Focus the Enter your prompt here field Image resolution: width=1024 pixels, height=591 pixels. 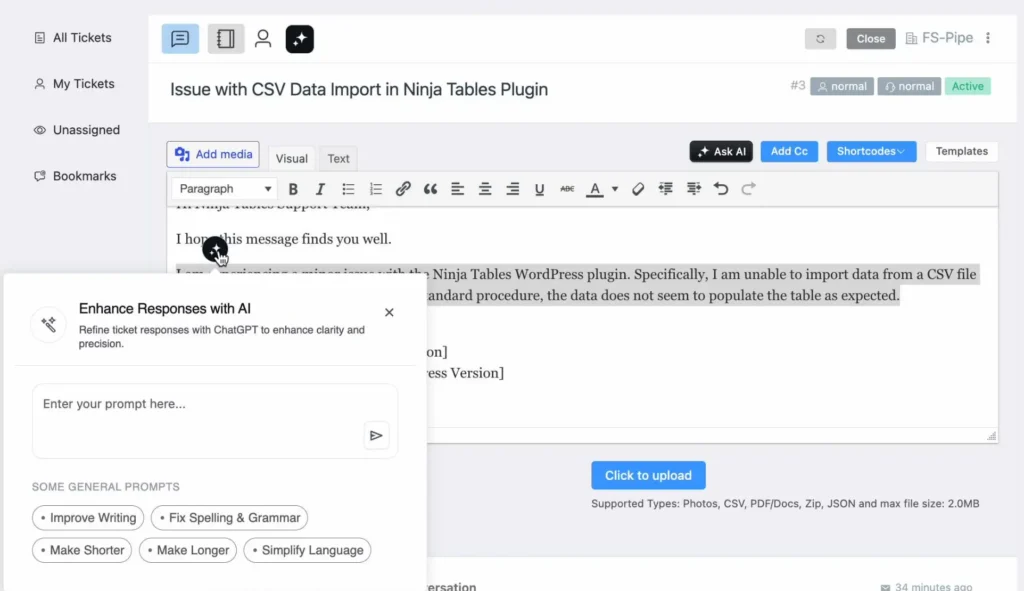coord(215,421)
